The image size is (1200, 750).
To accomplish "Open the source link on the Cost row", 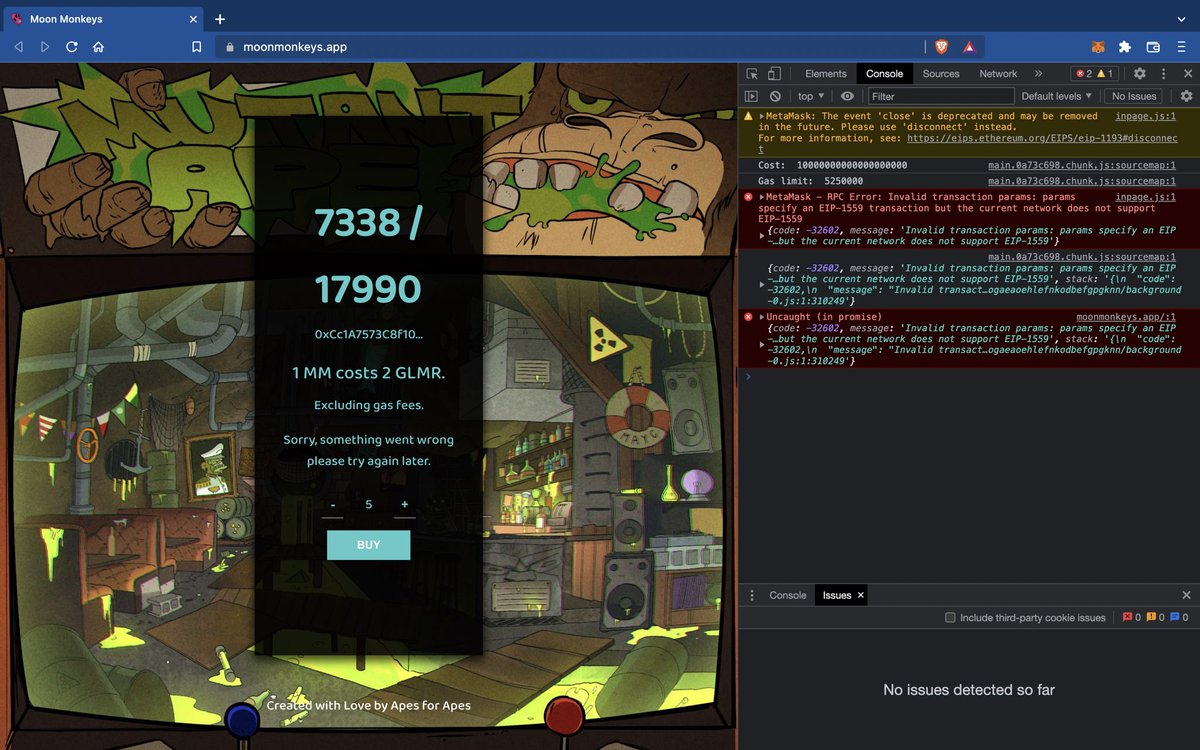I will [x=1082, y=165].
